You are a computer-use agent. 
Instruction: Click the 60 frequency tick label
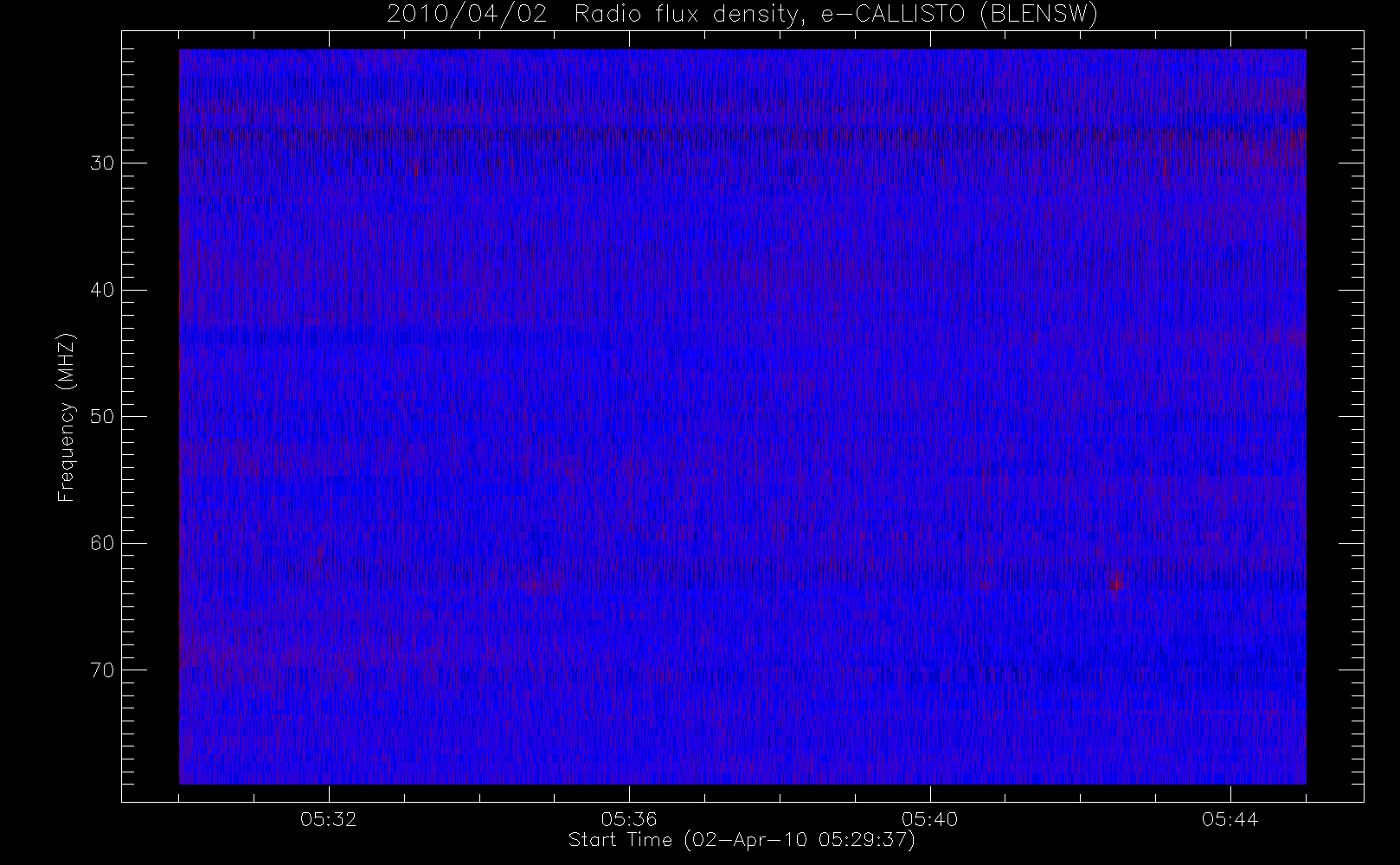tap(101, 543)
